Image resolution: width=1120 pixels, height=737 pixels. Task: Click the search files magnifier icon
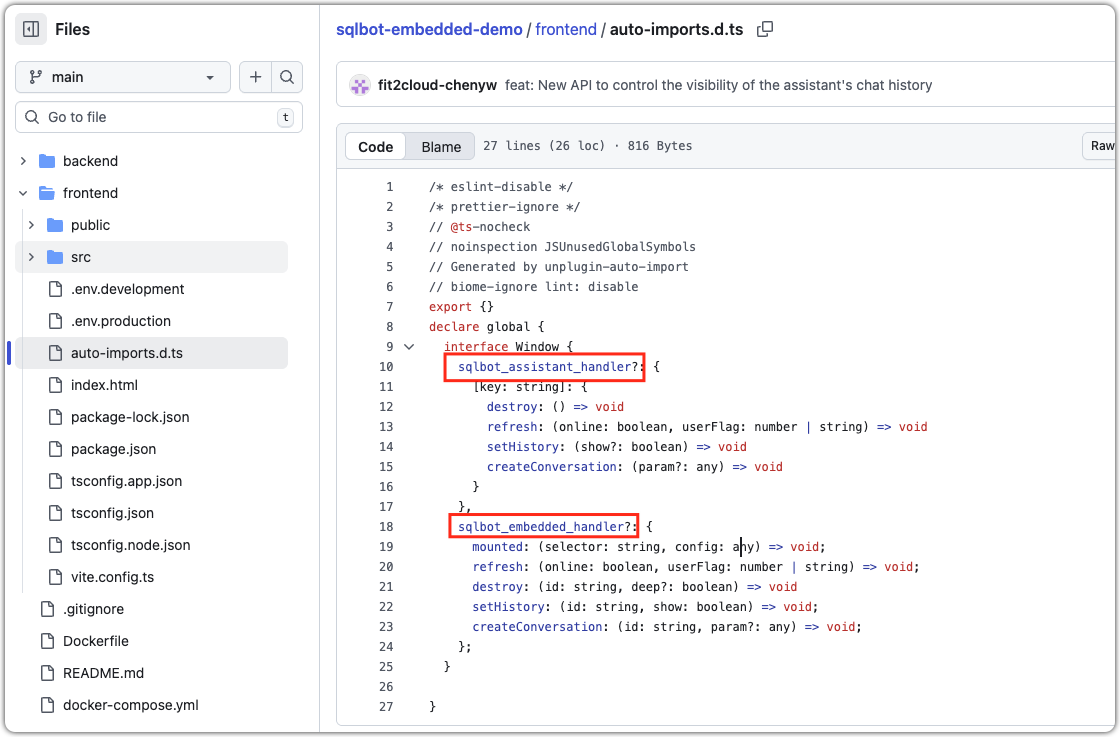(x=287, y=77)
